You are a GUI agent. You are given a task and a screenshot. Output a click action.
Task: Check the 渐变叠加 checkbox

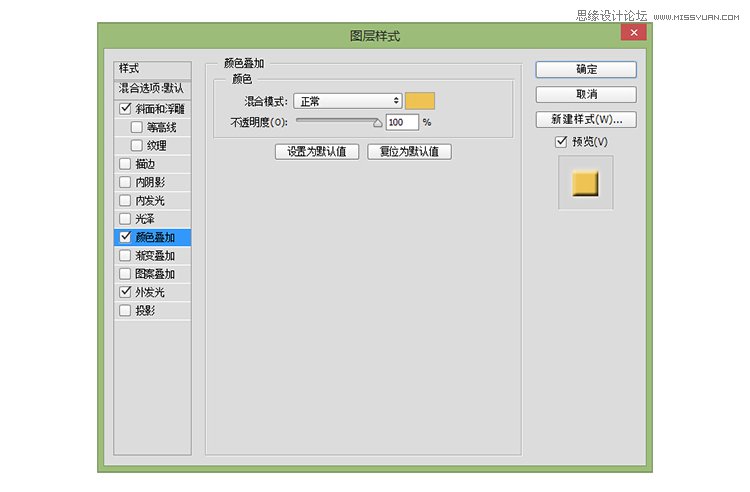125,255
